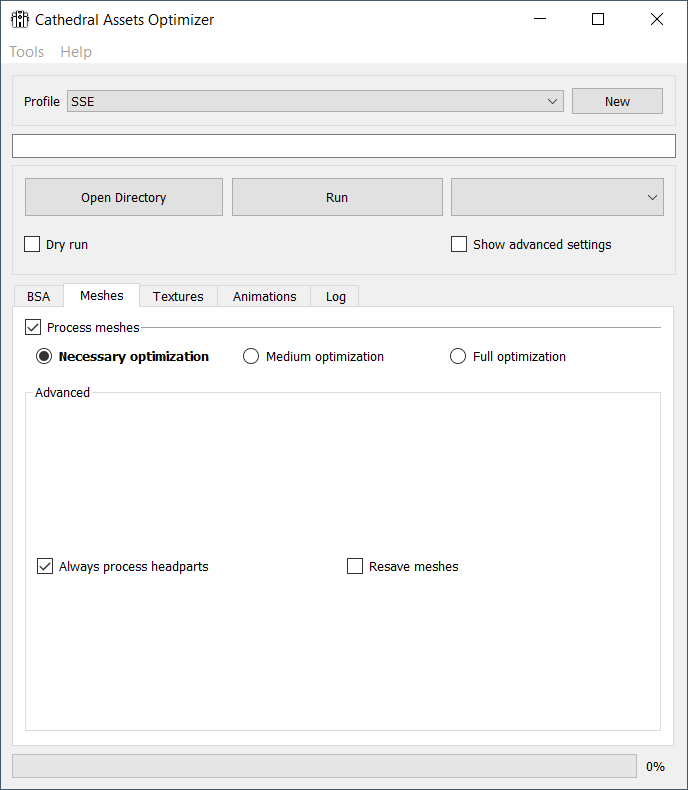688x790 pixels.
Task: Open the Animations tab
Action: [x=264, y=296]
